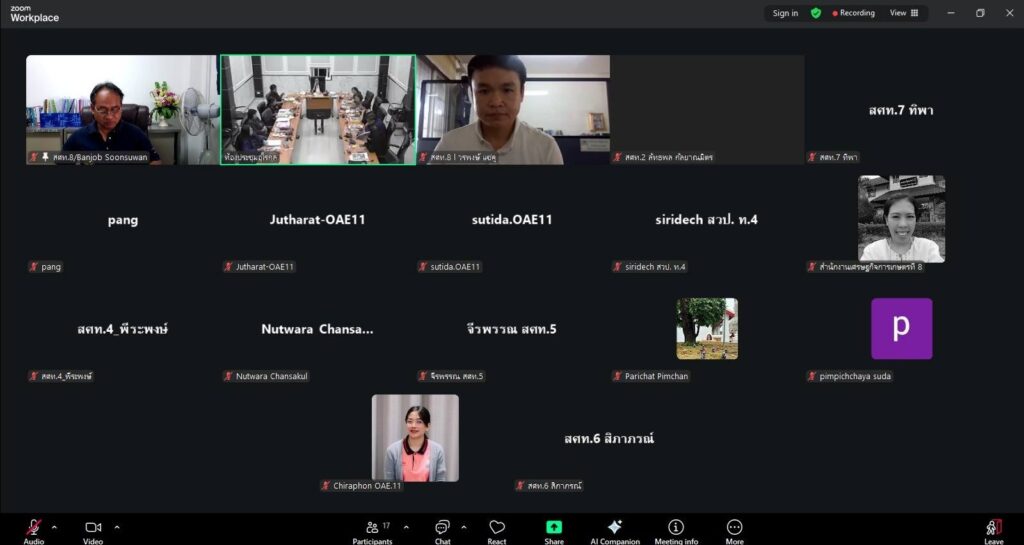
Task: Open the View layout menu
Action: click(x=904, y=13)
